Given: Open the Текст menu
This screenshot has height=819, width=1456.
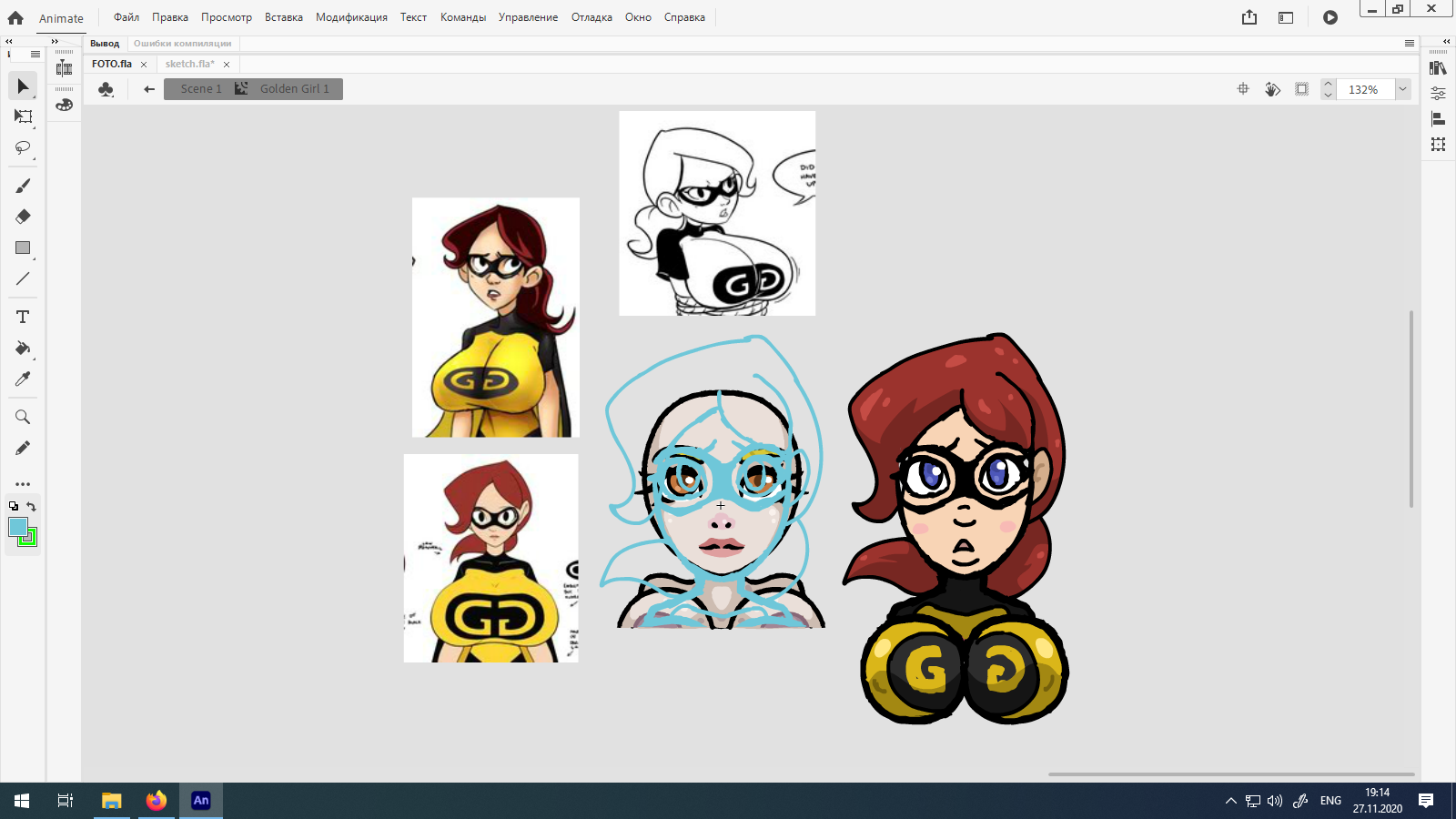Looking at the screenshot, I should (413, 17).
